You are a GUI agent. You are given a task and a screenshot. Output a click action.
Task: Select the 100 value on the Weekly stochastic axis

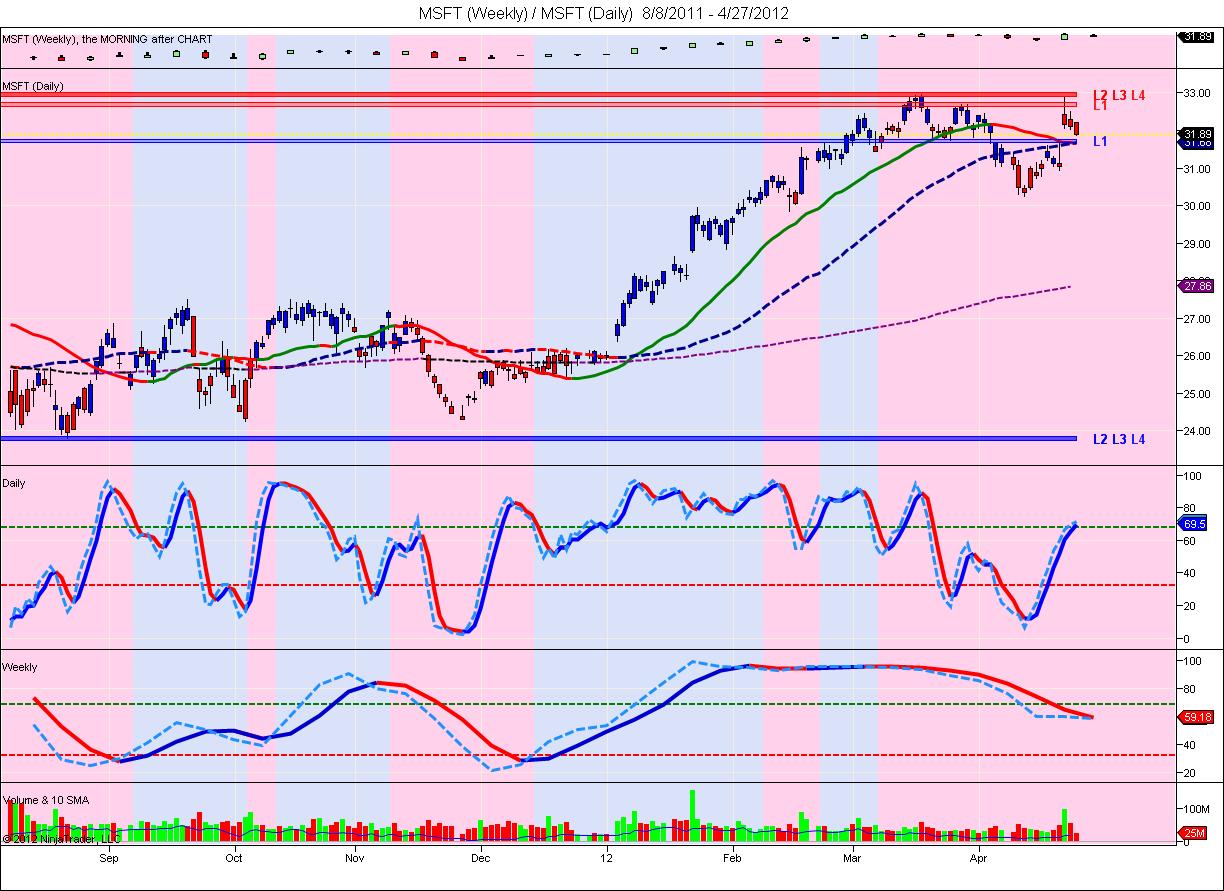pos(1192,661)
